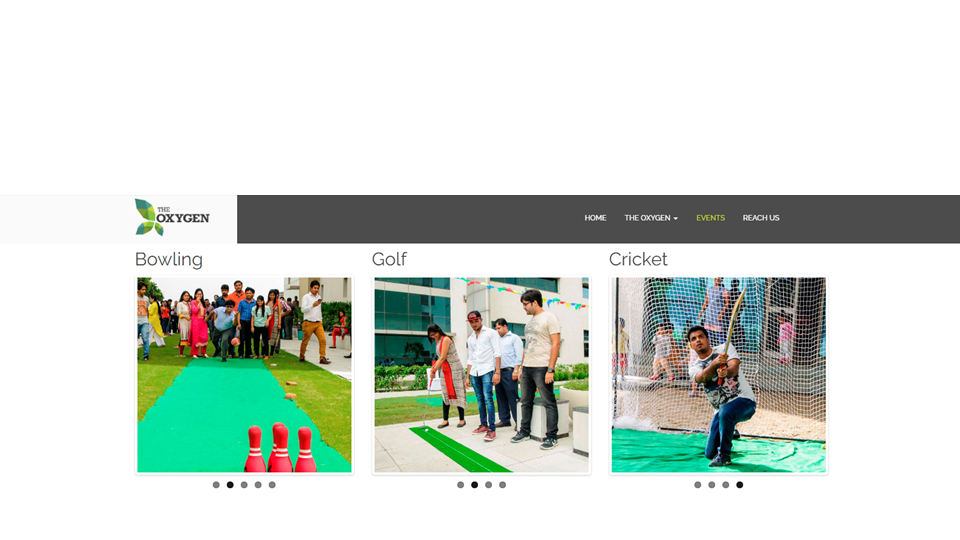Select first Cricket carousel dot

697,485
